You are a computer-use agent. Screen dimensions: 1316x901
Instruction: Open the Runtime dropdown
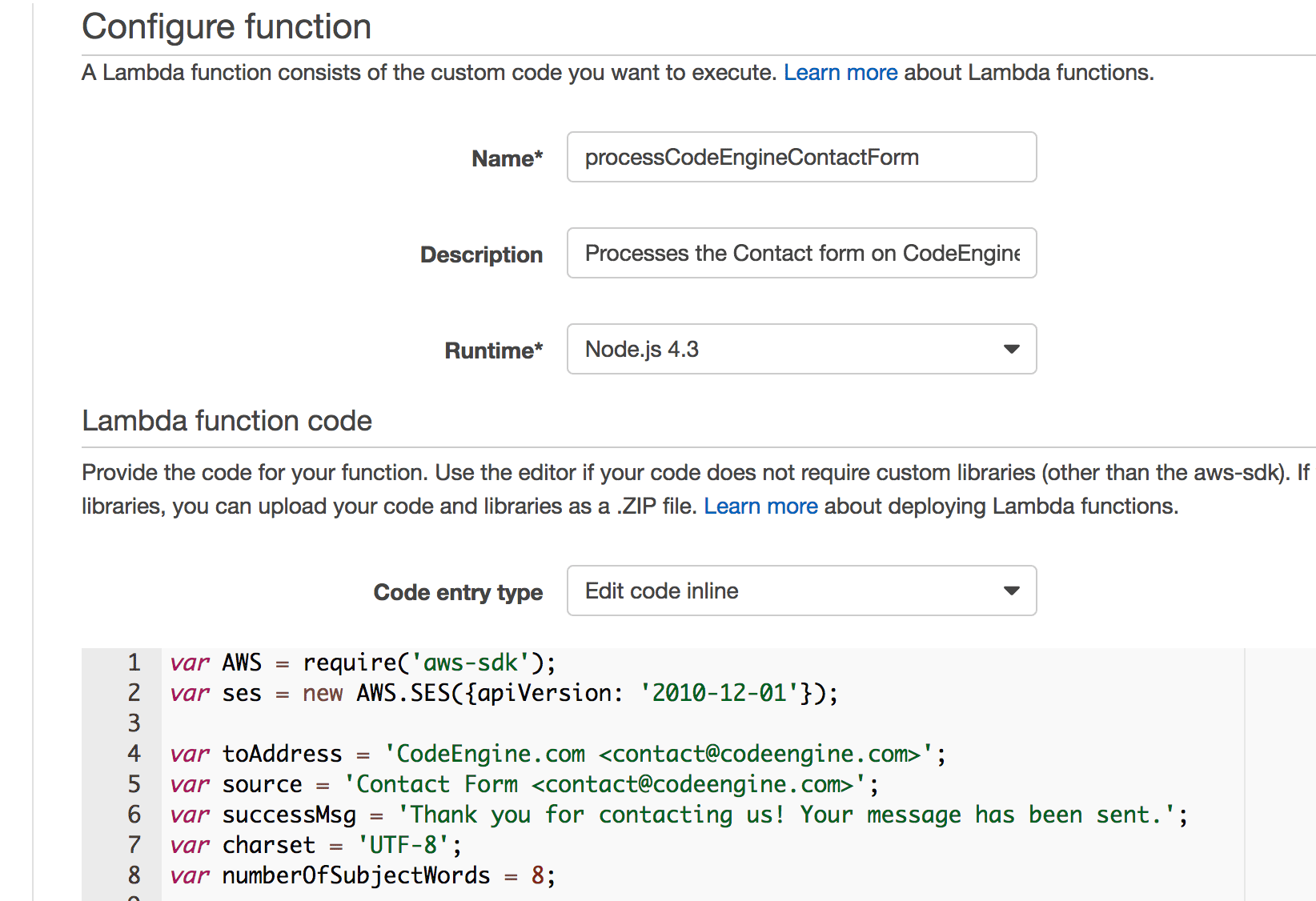point(801,349)
